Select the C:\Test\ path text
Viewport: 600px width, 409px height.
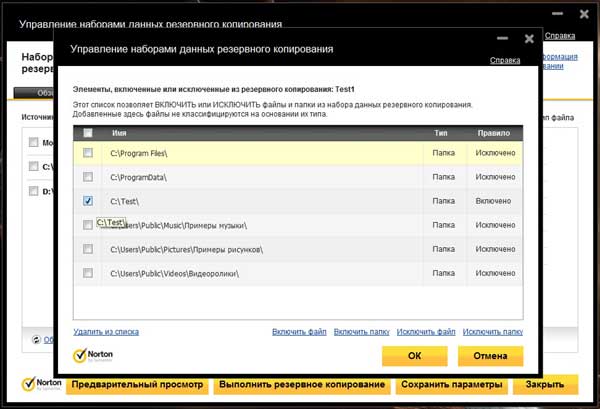124,201
